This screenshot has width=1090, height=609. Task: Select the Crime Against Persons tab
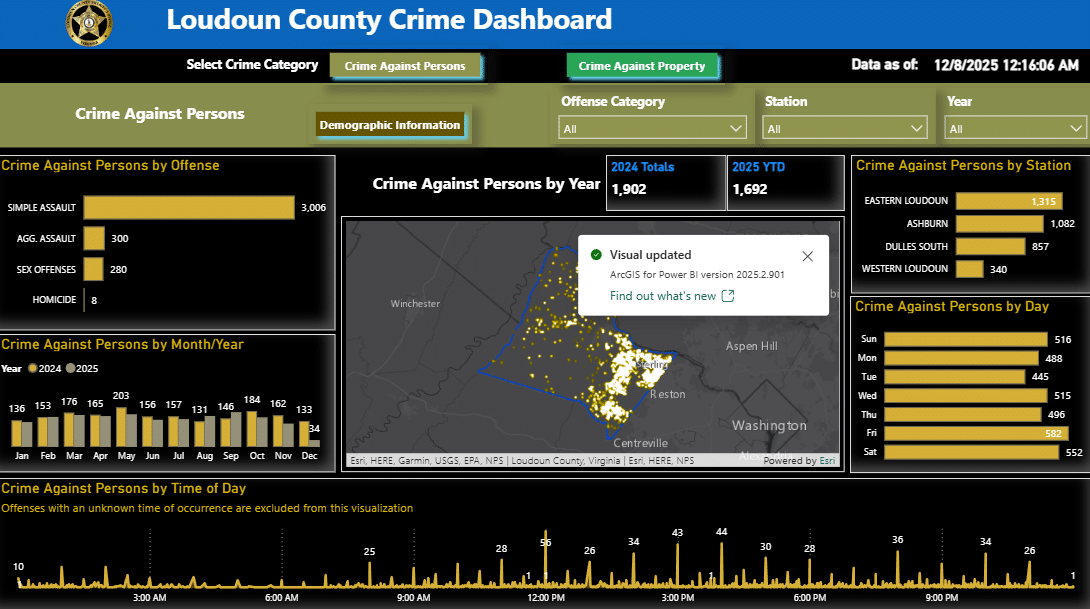[x=405, y=66]
